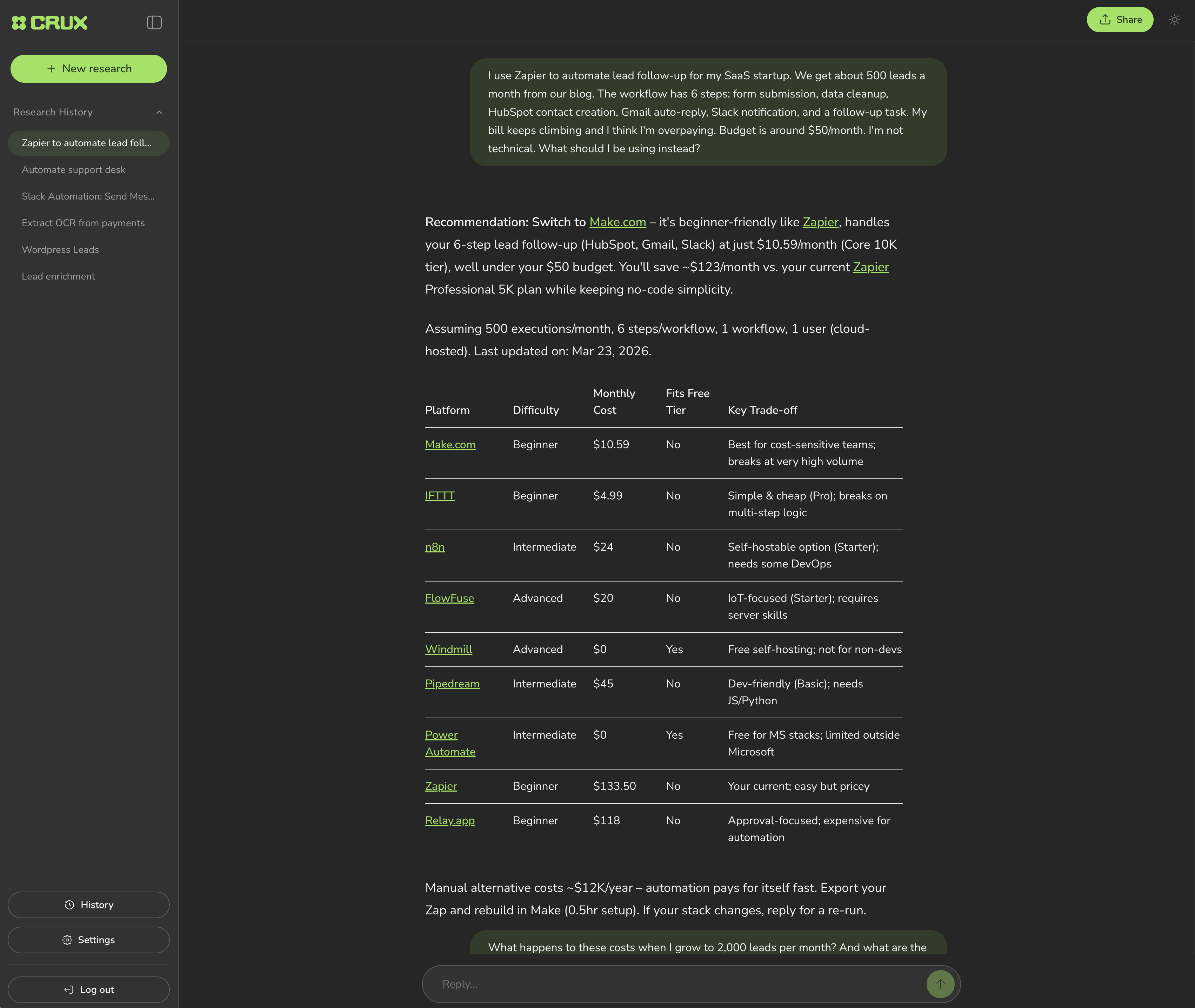Open the Windmill table link

click(448, 650)
